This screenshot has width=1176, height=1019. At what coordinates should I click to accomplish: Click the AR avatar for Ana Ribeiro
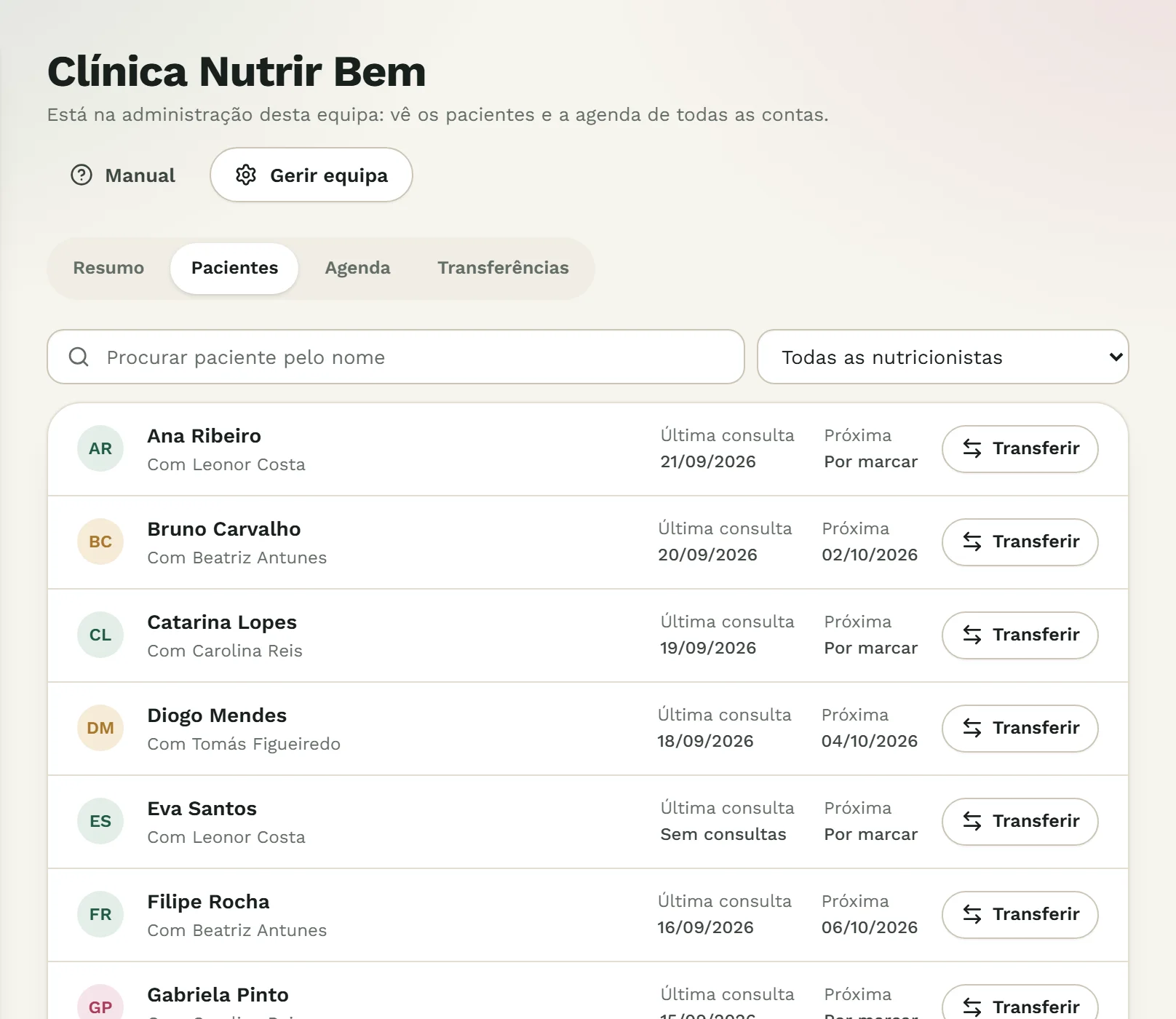click(100, 448)
